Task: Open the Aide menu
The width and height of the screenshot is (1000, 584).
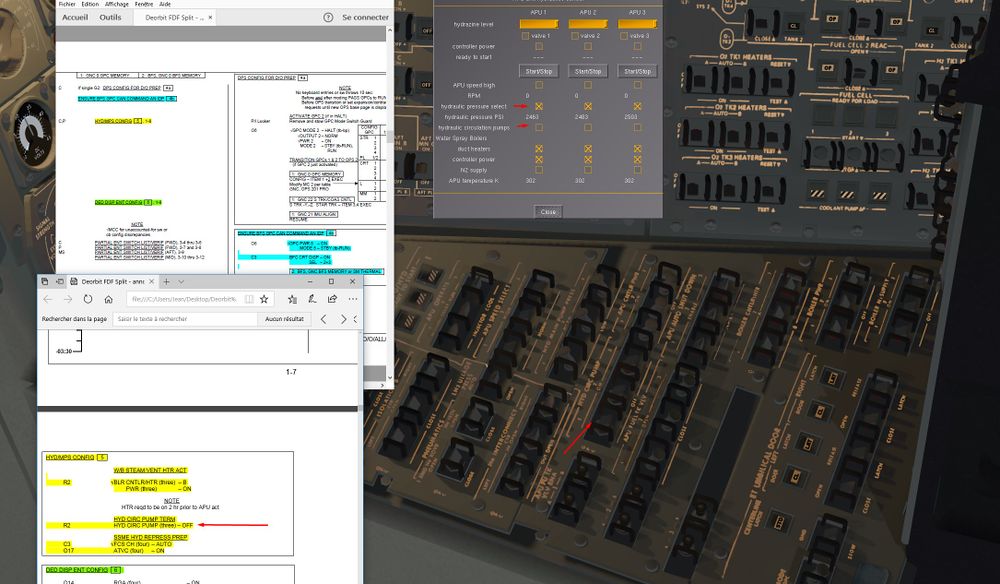Action: click(165, 4)
